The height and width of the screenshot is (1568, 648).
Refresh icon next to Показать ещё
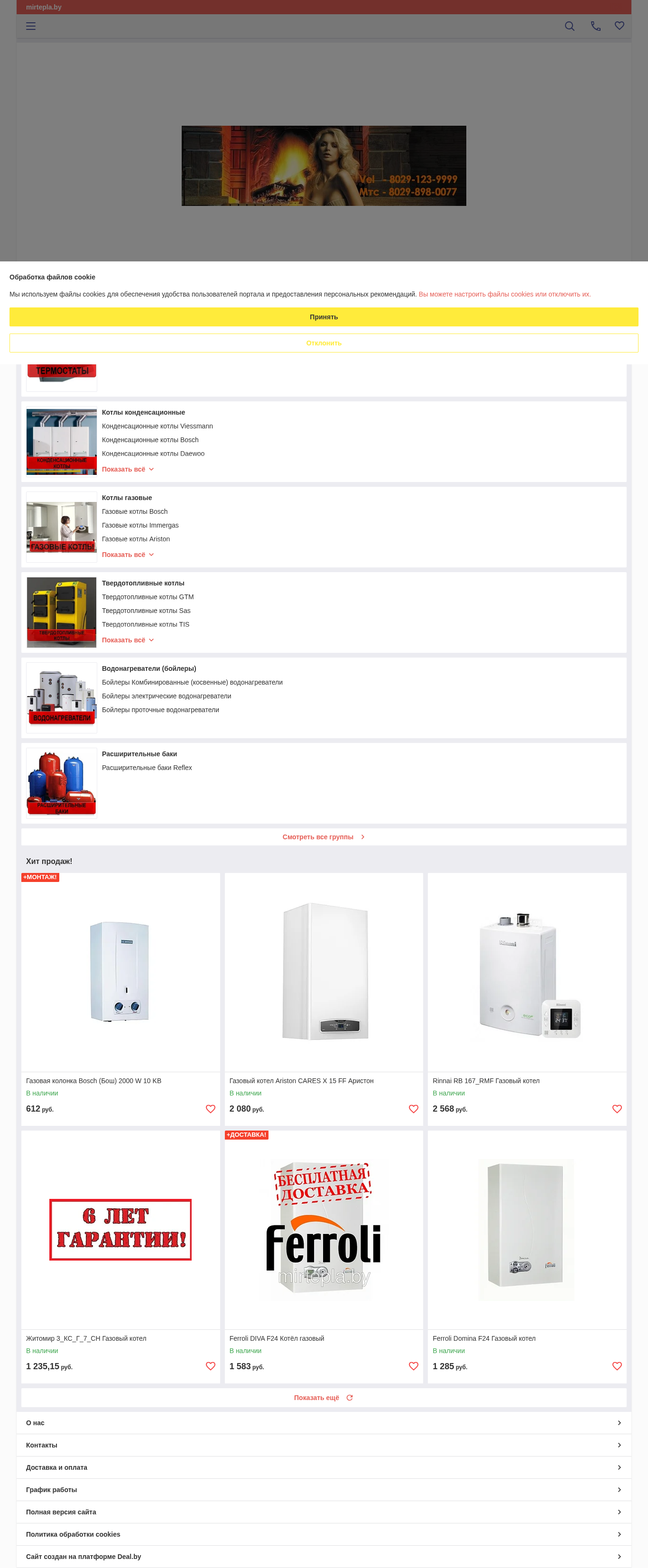350,1398
